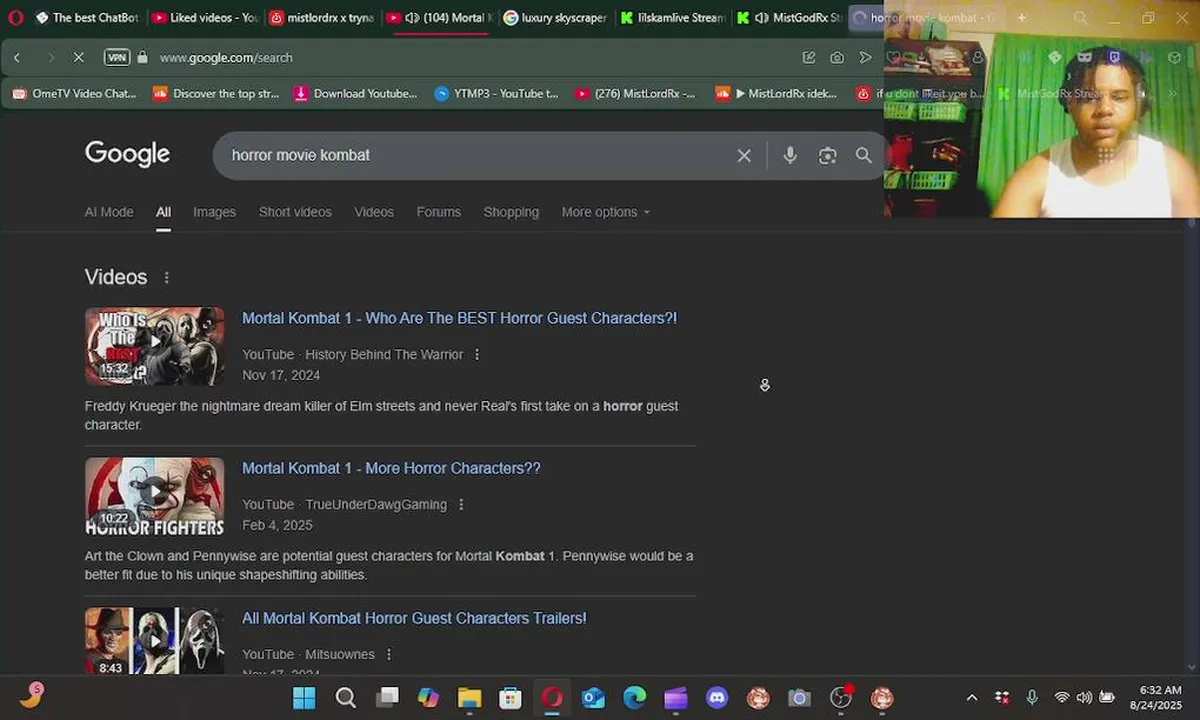The height and width of the screenshot is (720, 1200).
Task: Select the Short videos results tab
Action: tap(295, 212)
